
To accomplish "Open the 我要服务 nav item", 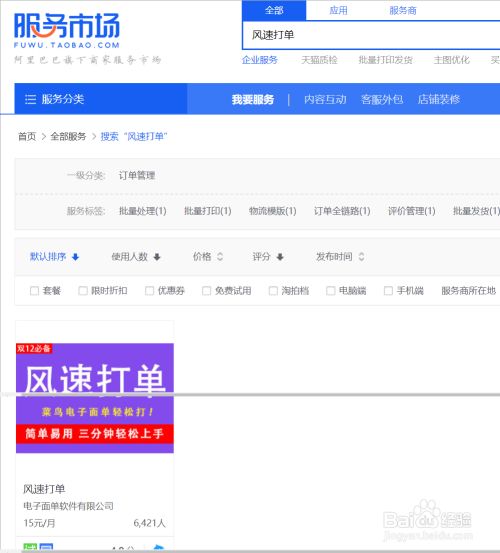I will coord(253,99).
